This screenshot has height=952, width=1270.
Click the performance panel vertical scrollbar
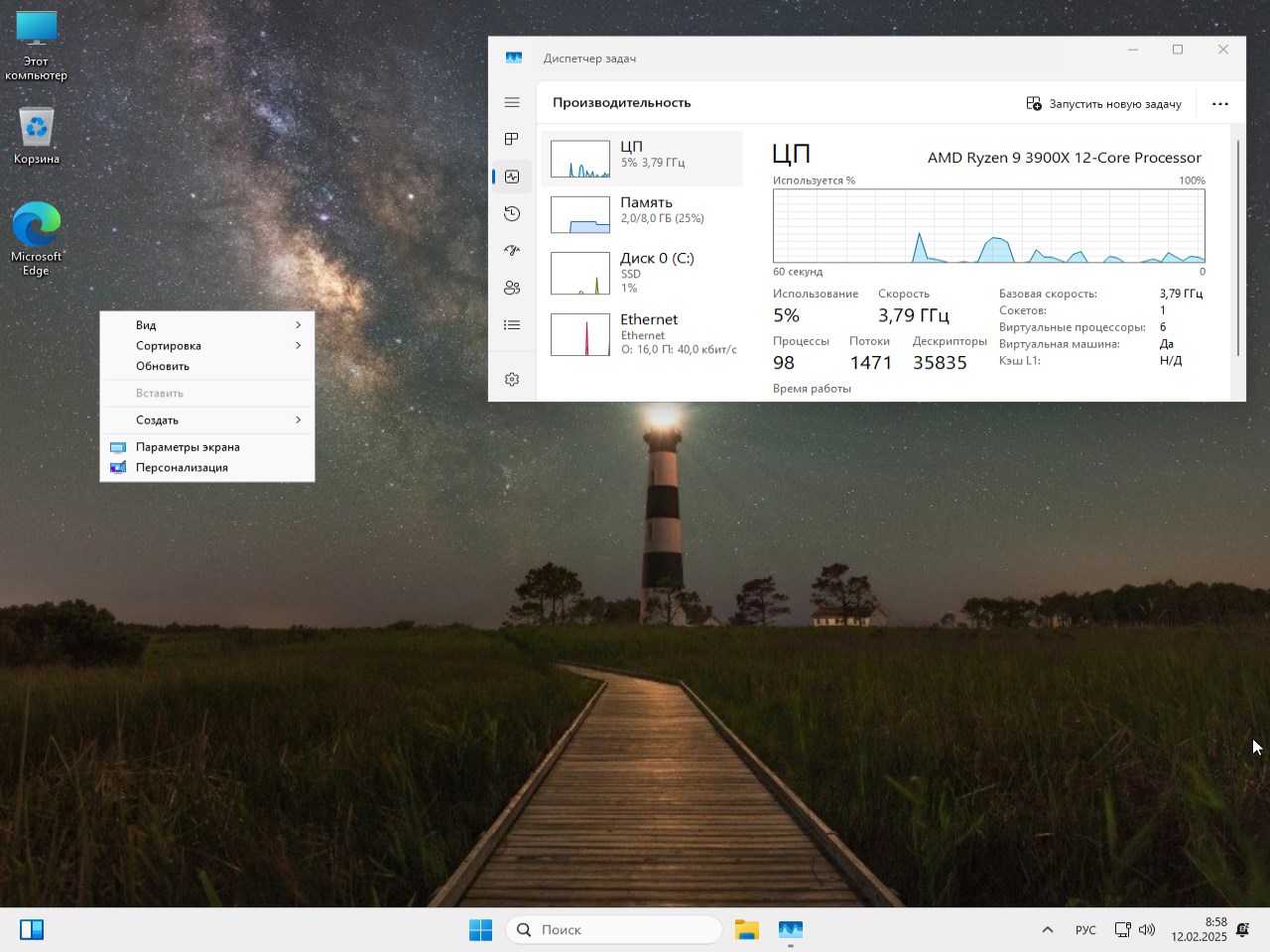(1237, 248)
